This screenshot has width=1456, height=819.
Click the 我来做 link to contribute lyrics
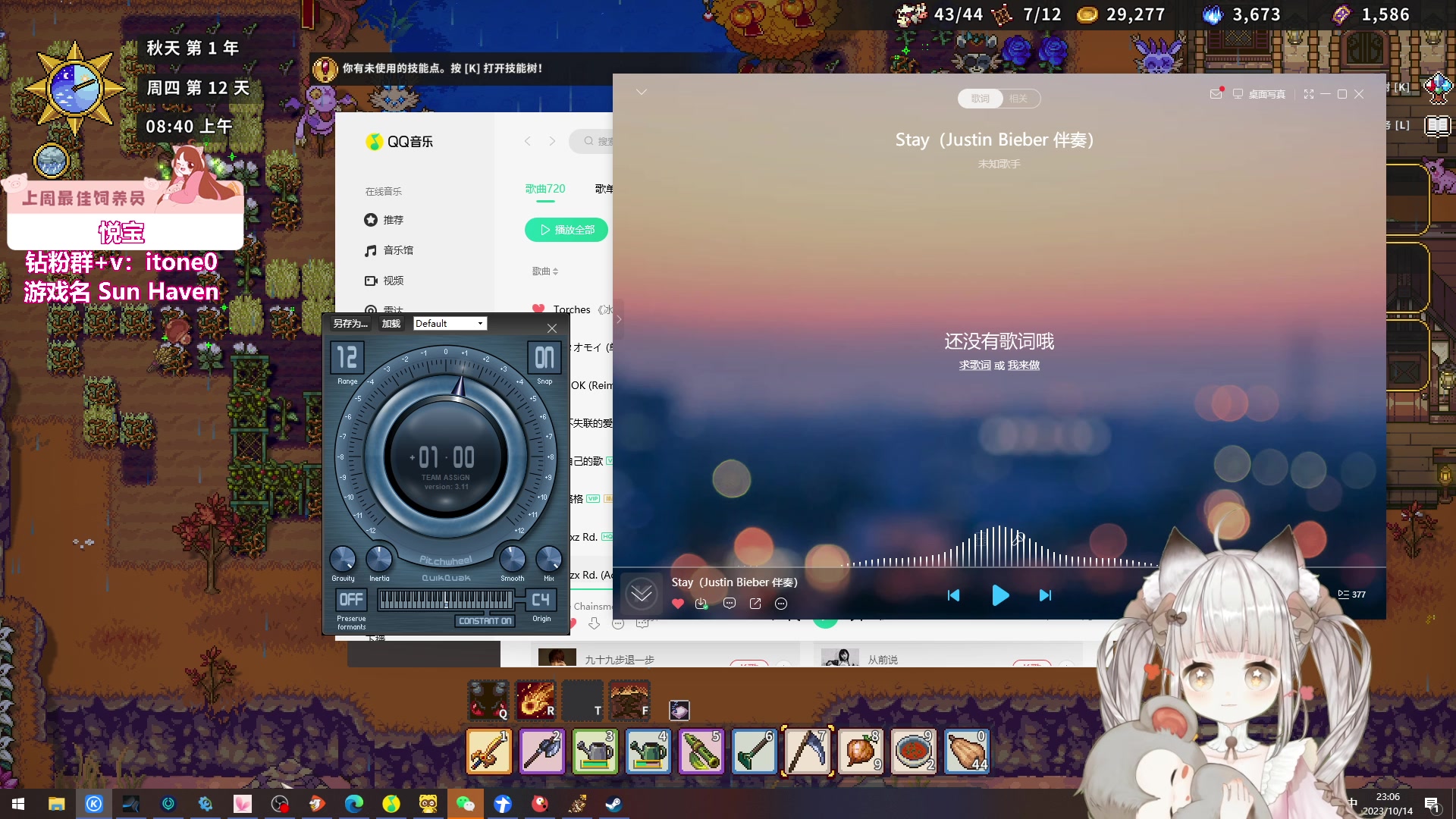coord(1024,365)
